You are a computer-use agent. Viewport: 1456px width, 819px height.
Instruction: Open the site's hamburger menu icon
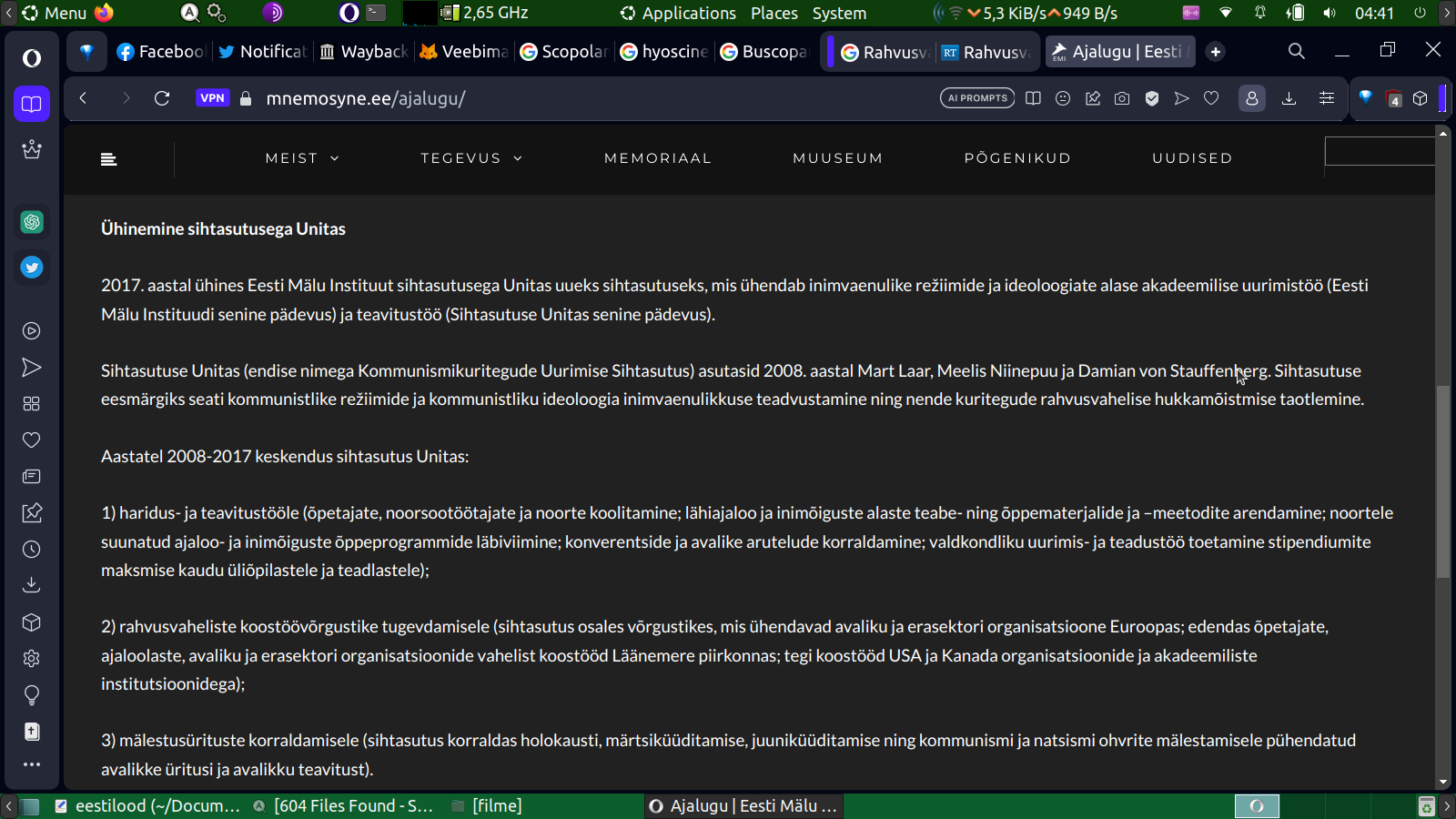click(x=108, y=159)
